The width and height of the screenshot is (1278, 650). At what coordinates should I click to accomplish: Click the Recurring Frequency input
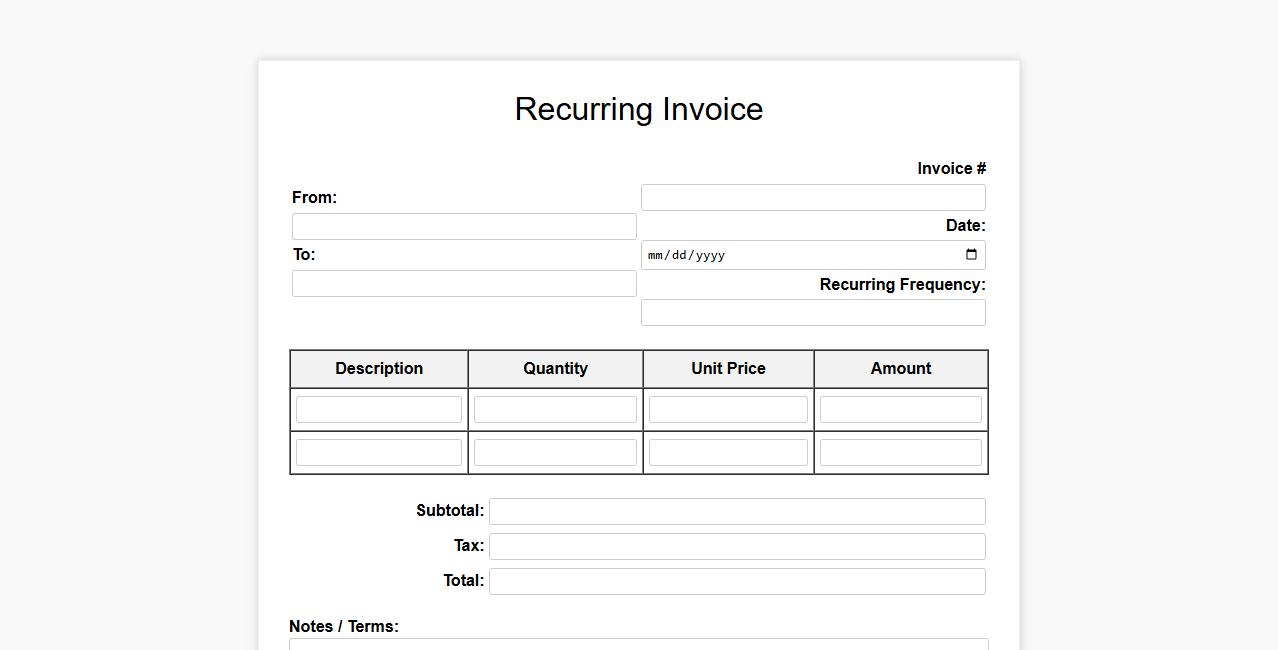coord(812,312)
